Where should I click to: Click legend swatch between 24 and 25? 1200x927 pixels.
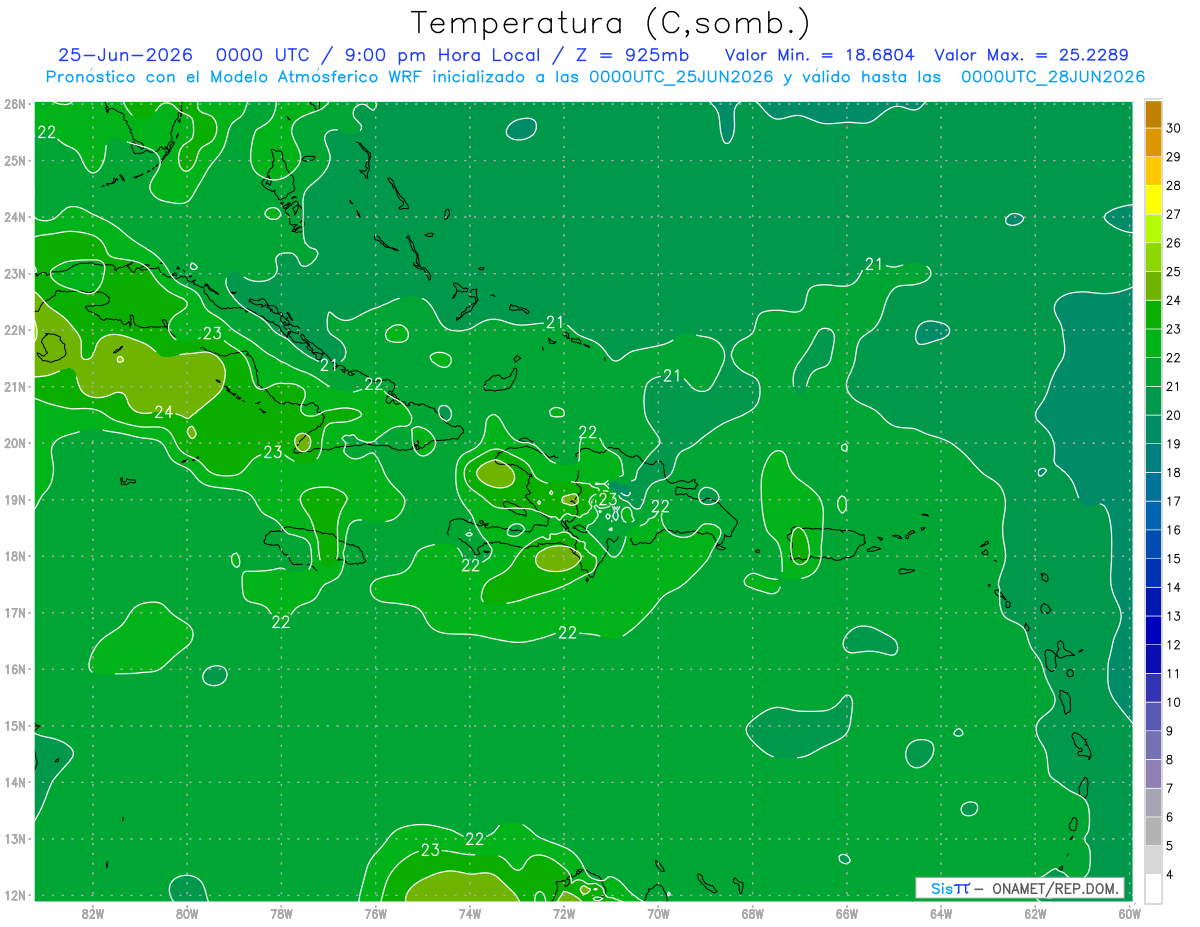(1153, 286)
